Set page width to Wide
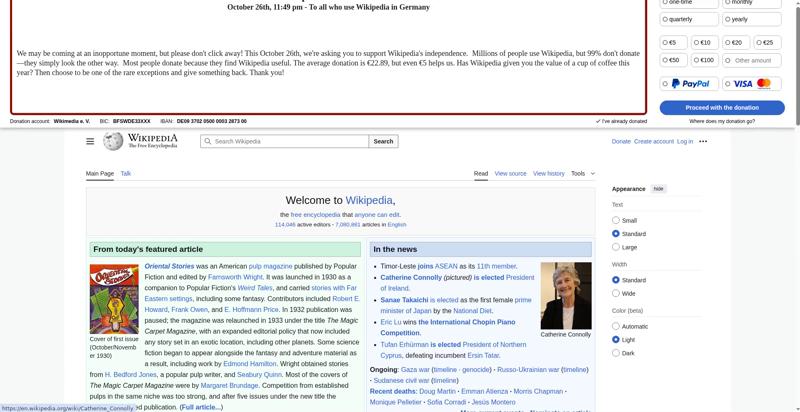The height and width of the screenshot is (412, 800). [x=616, y=294]
